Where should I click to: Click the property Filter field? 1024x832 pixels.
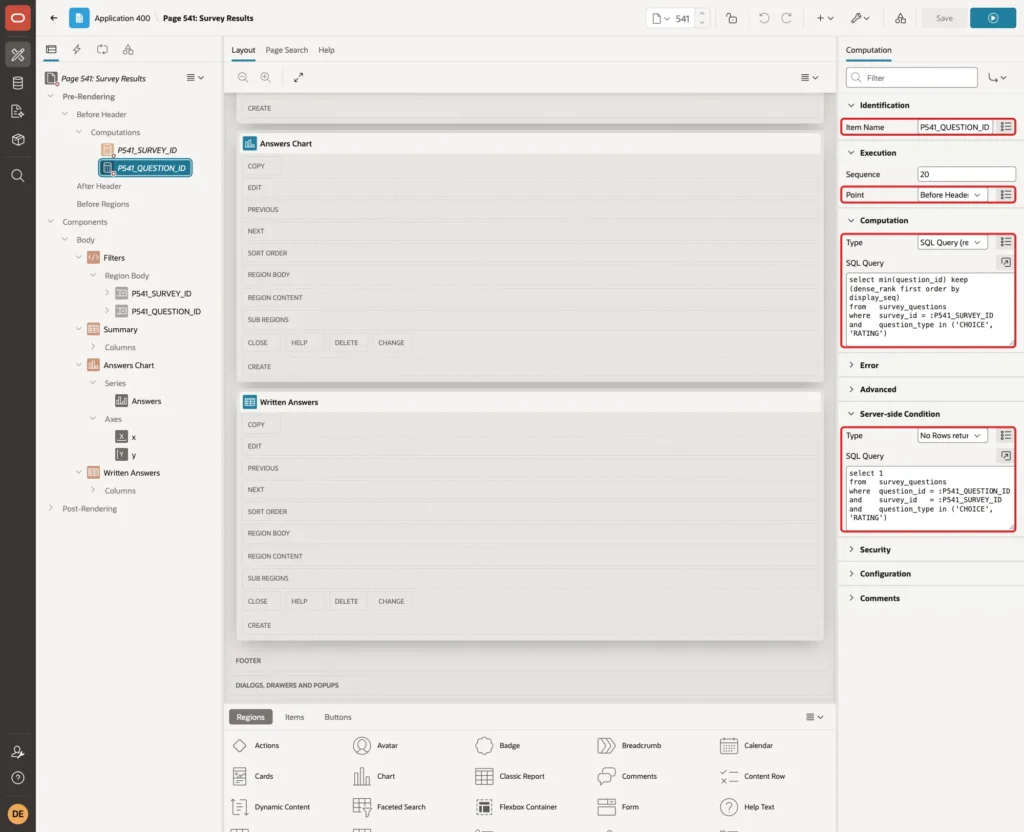click(x=912, y=78)
